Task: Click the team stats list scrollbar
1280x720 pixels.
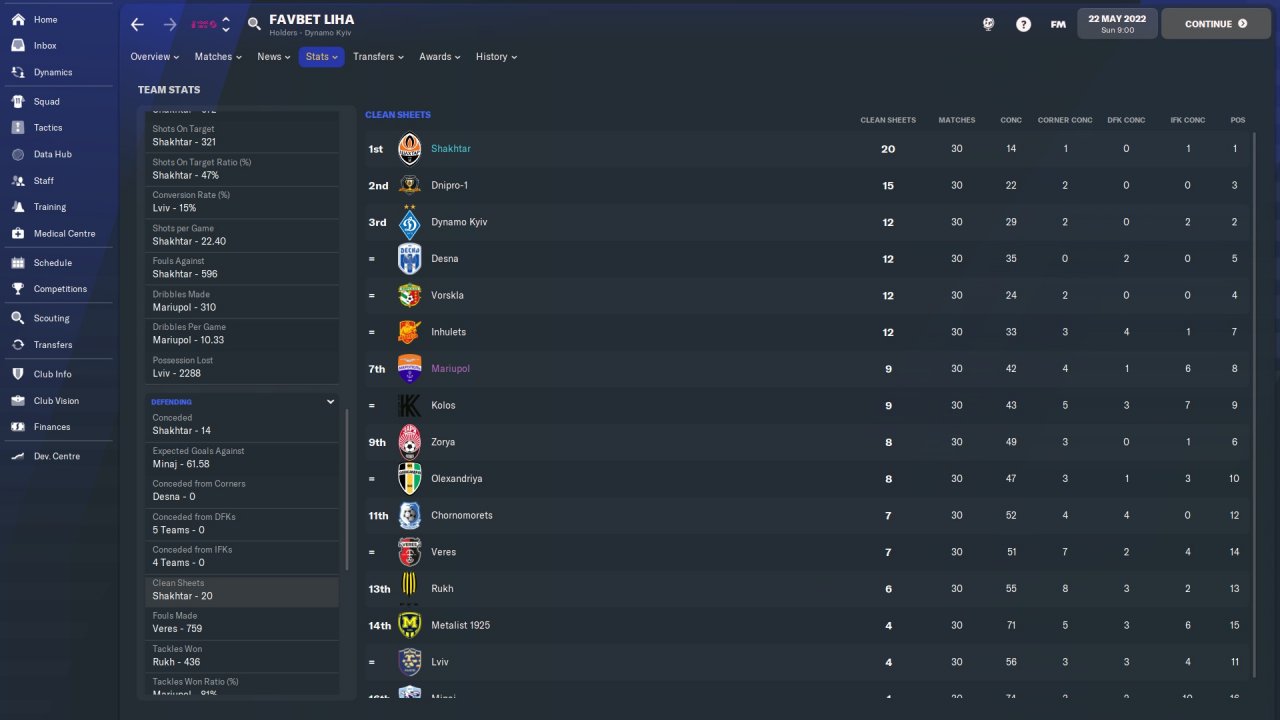Action: click(347, 490)
